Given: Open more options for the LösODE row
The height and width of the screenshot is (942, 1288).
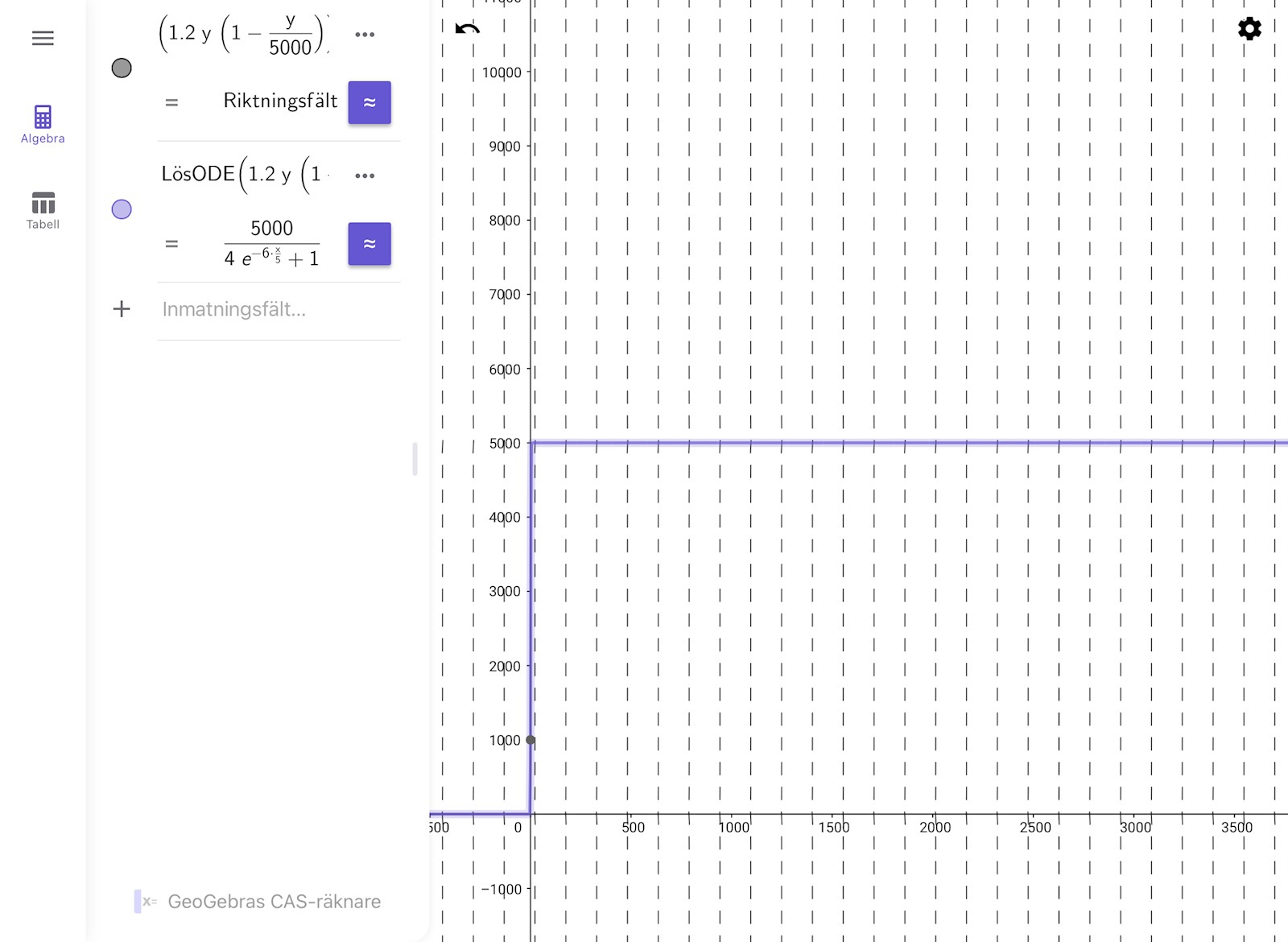Looking at the screenshot, I should [365, 176].
